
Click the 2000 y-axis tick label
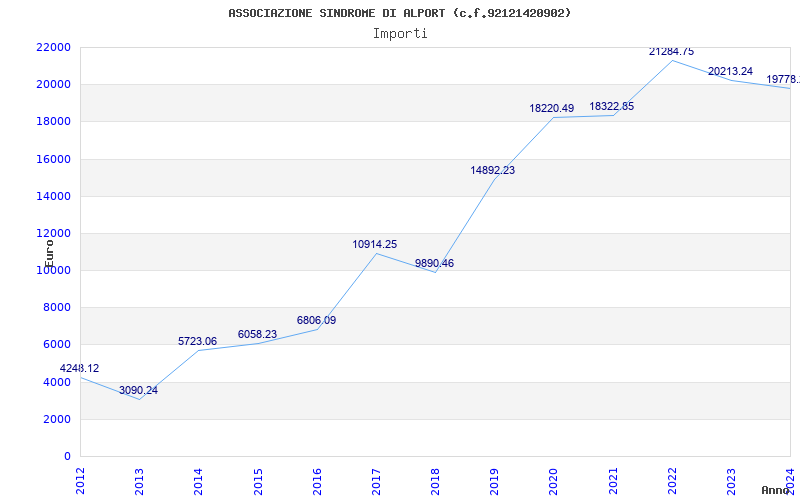pyautogui.click(x=57, y=419)
